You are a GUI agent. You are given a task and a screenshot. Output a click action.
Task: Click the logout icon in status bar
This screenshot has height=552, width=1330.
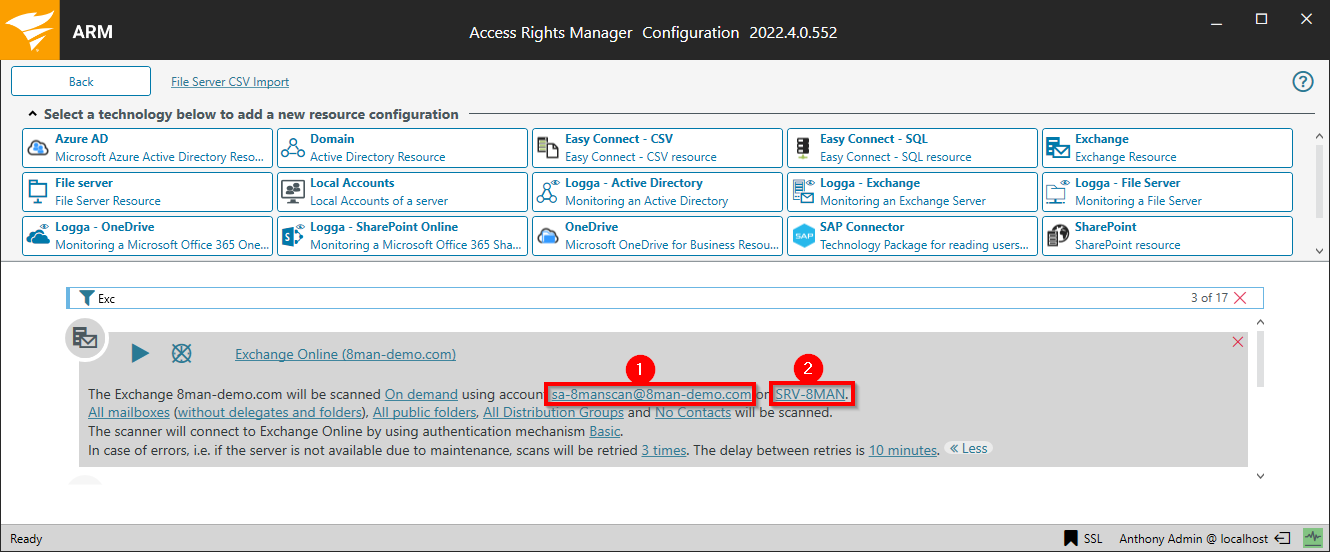1283,539
